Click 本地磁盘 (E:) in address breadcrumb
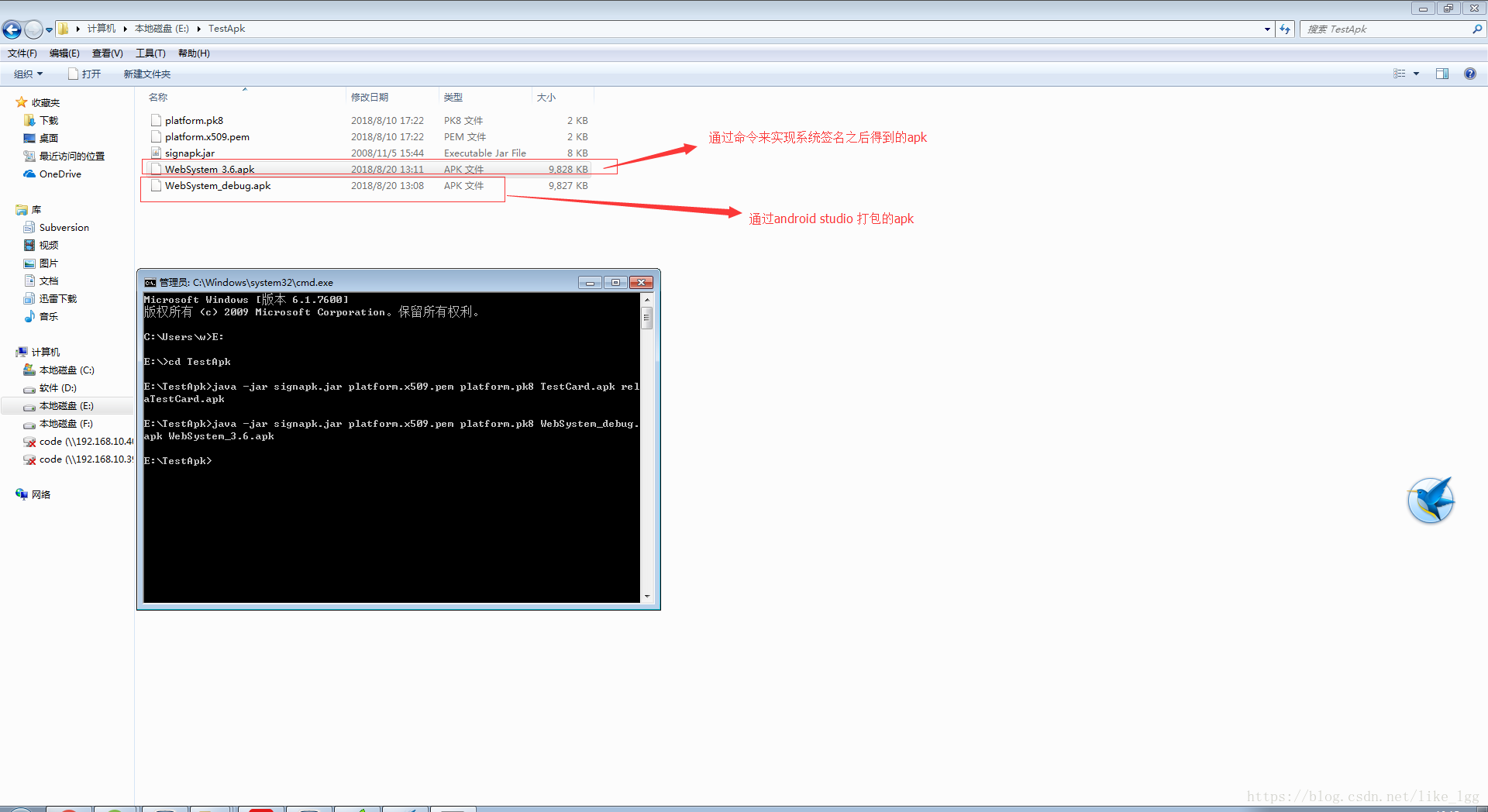 (162, 29)
